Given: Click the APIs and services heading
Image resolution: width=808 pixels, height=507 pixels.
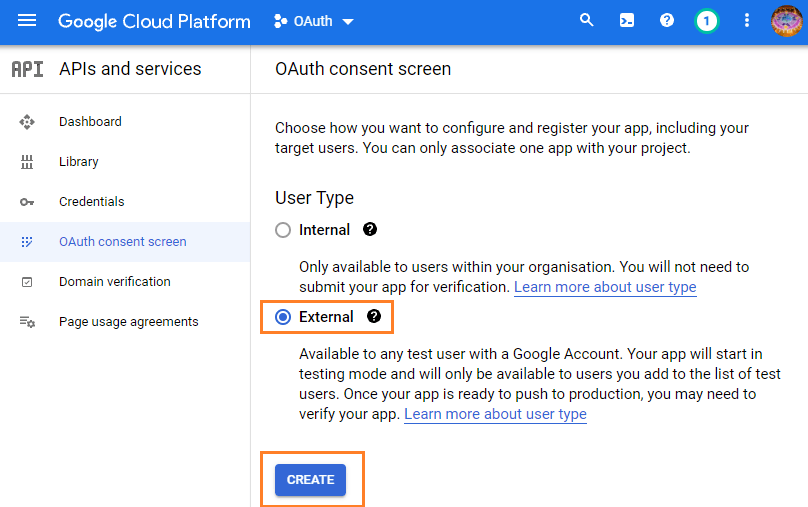Looking at the screenshot, I should (130, 69).
